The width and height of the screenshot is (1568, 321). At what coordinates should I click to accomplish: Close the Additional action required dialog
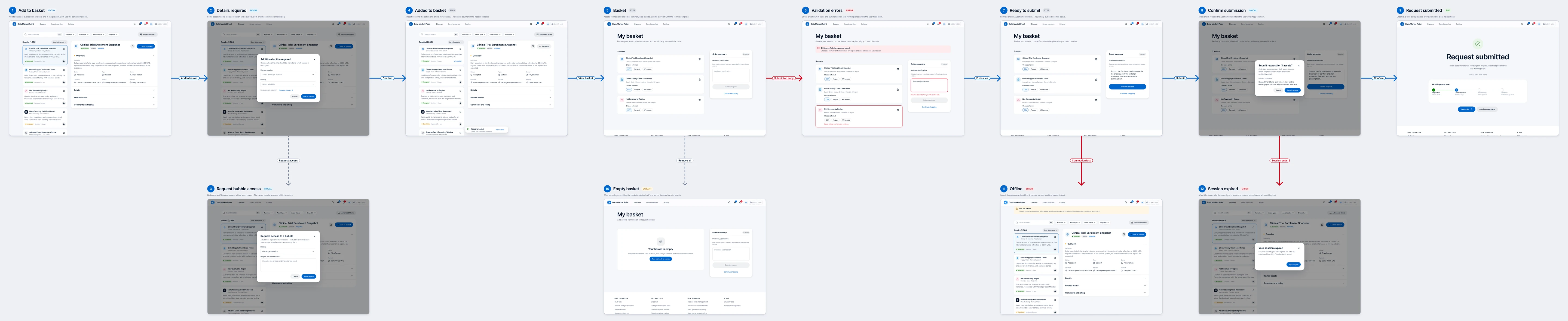coord(314,60)
